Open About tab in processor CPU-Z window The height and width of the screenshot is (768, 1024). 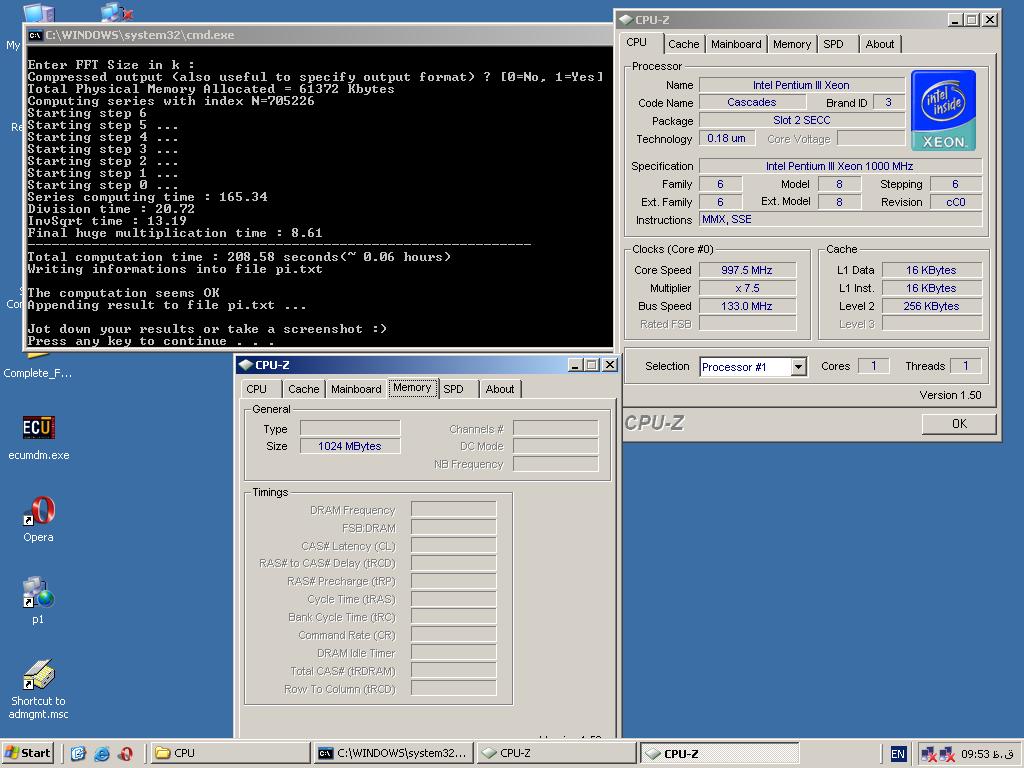880,44
